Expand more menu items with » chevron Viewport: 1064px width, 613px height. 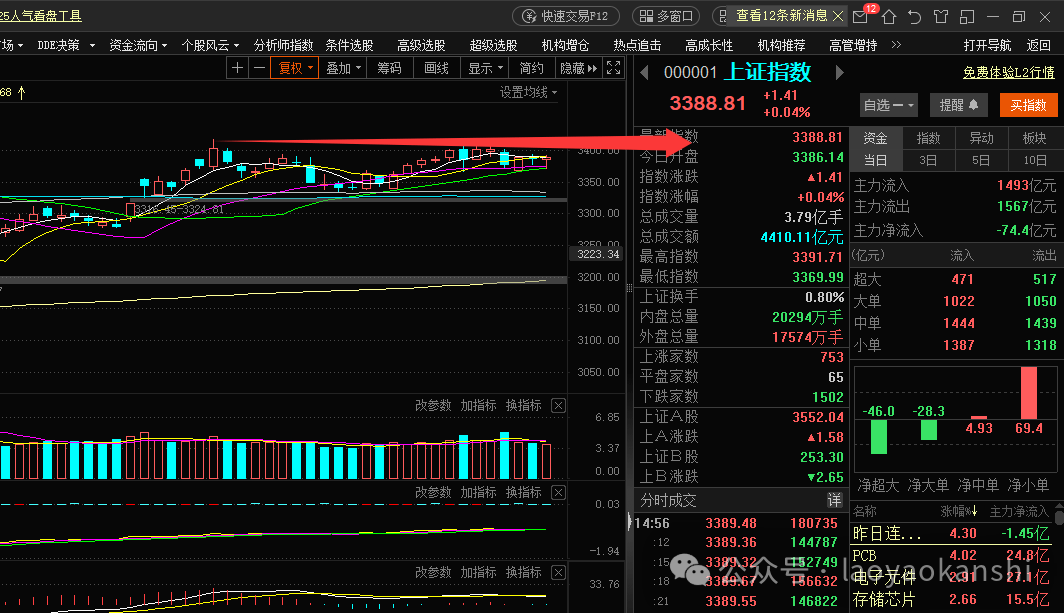tap(896, 45)
